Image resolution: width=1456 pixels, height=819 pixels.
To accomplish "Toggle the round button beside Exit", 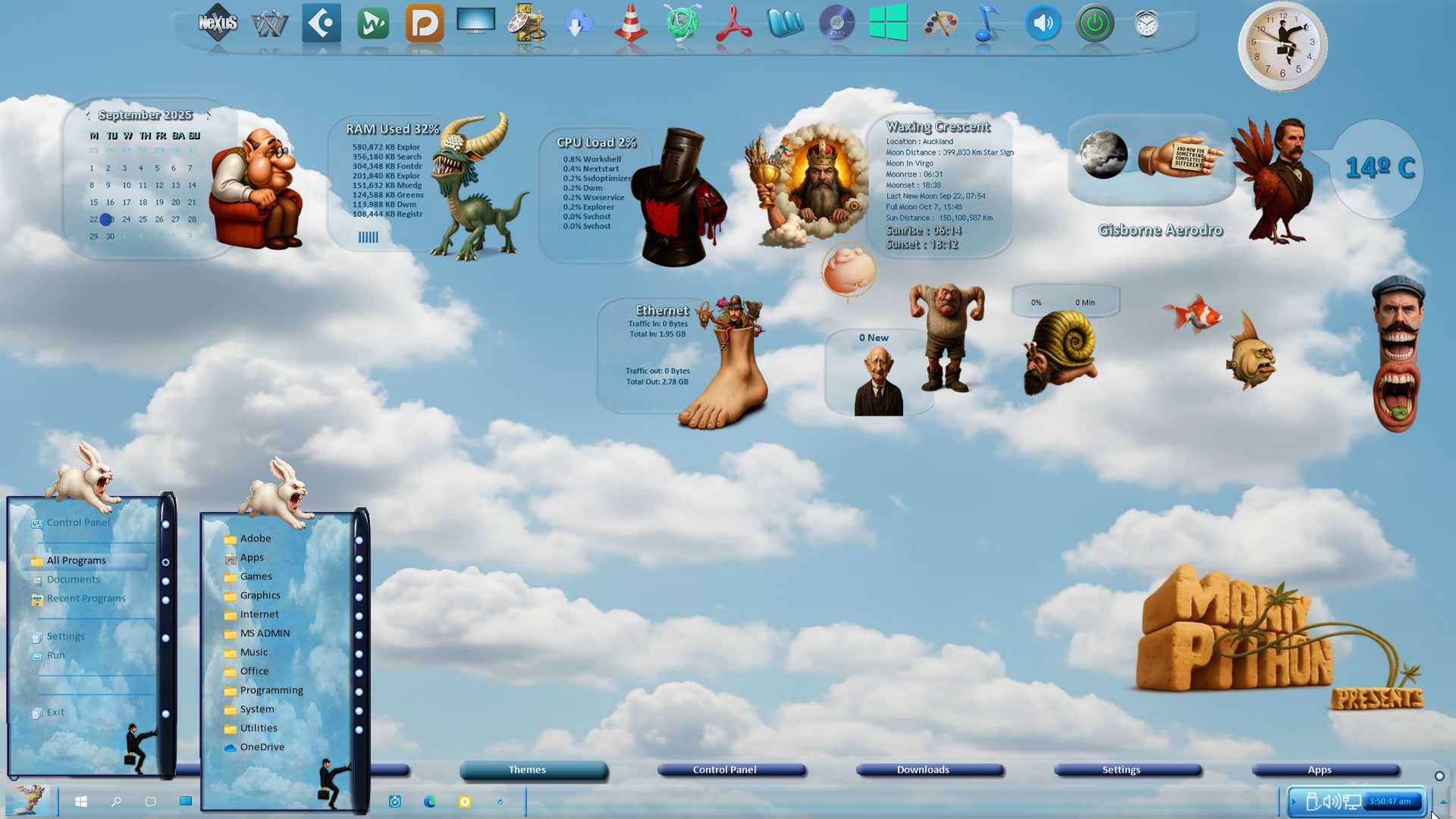I will pos(165,714).
